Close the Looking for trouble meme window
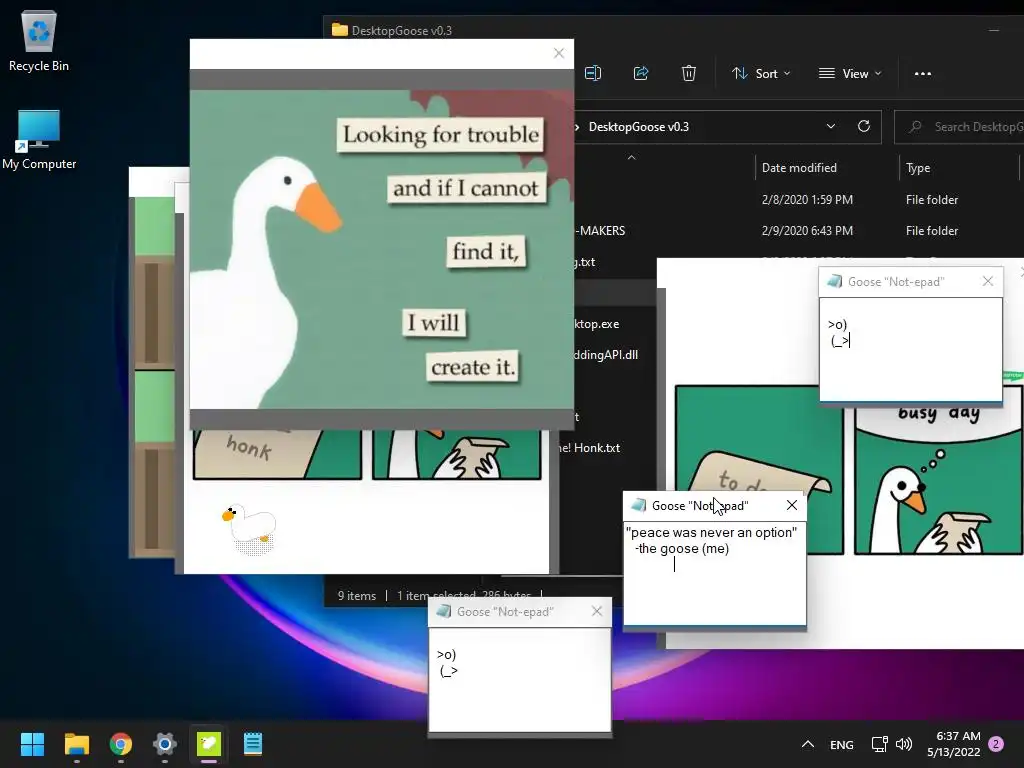The height and width of the screenshot is (768, 1024). 558,54
